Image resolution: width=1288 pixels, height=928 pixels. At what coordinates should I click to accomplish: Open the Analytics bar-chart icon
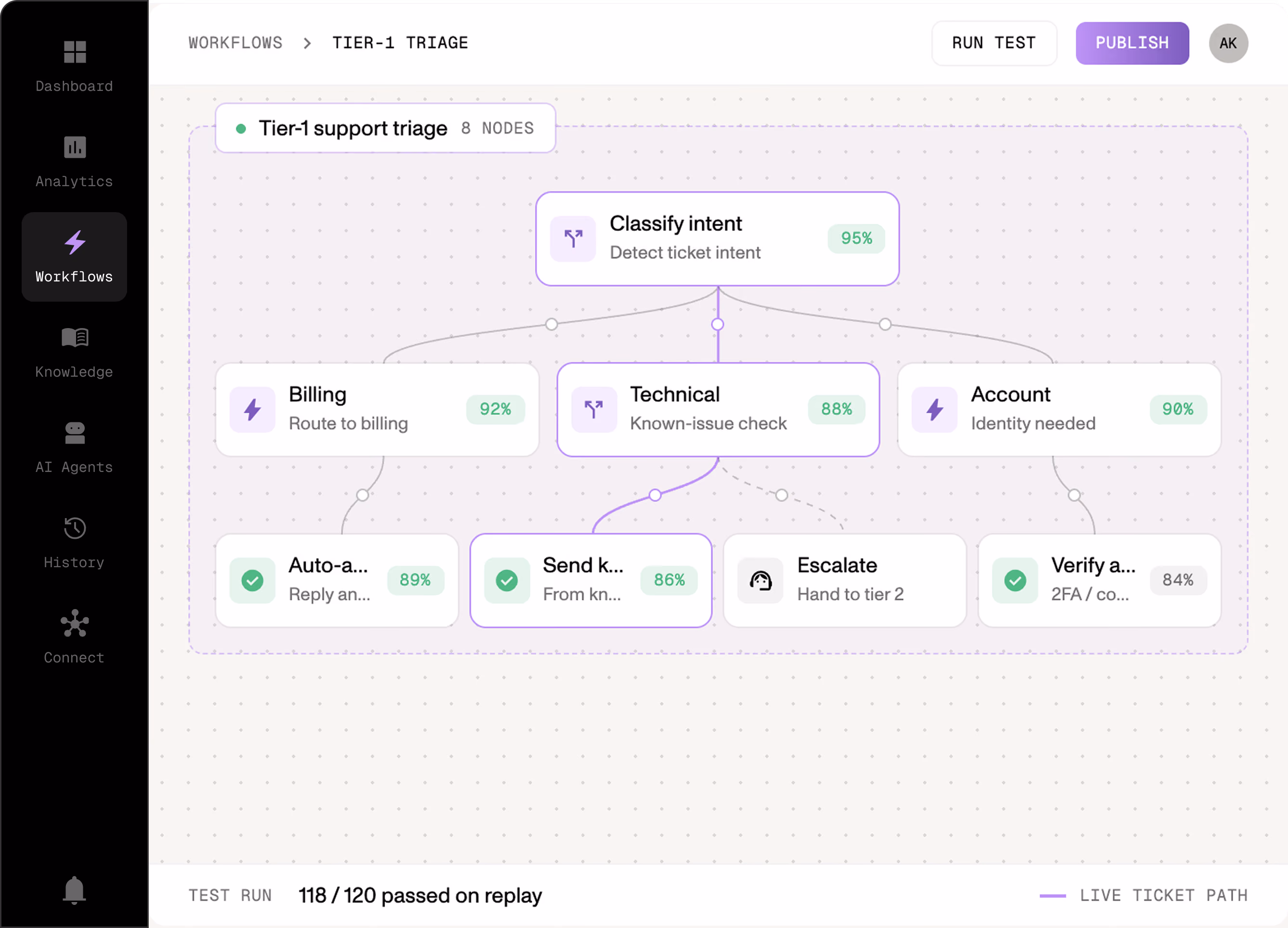[75, 147]
